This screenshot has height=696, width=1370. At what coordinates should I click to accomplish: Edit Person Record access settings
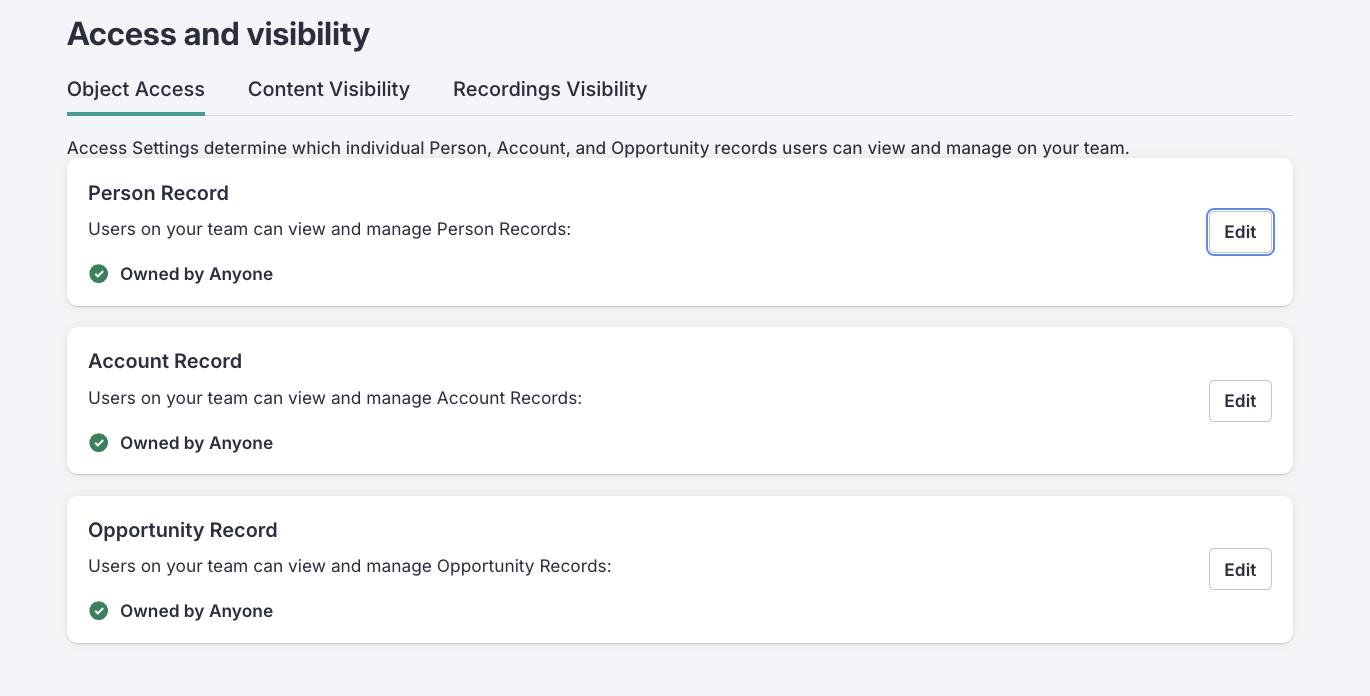1240,232
